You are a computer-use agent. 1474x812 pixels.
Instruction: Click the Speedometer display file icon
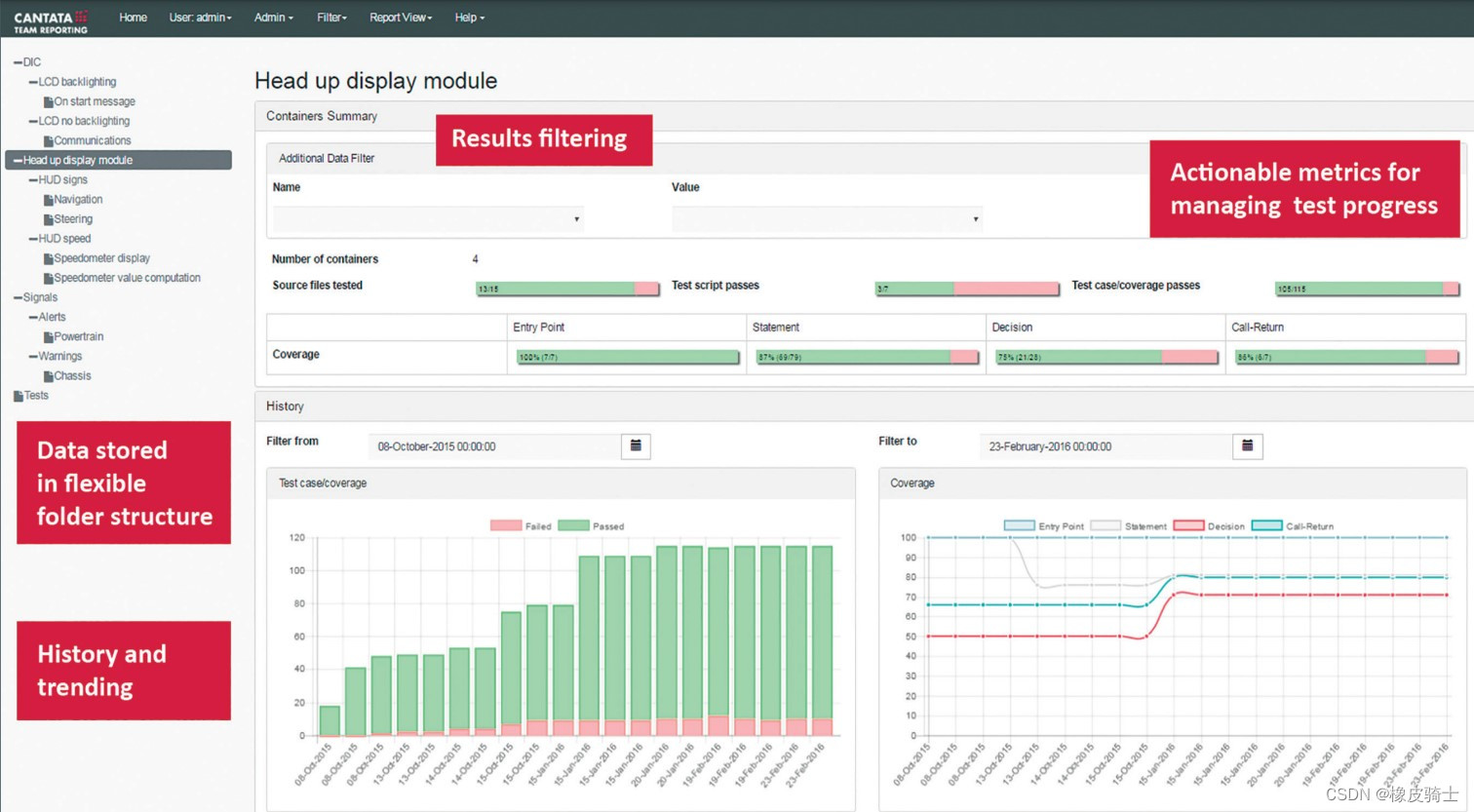48,258
